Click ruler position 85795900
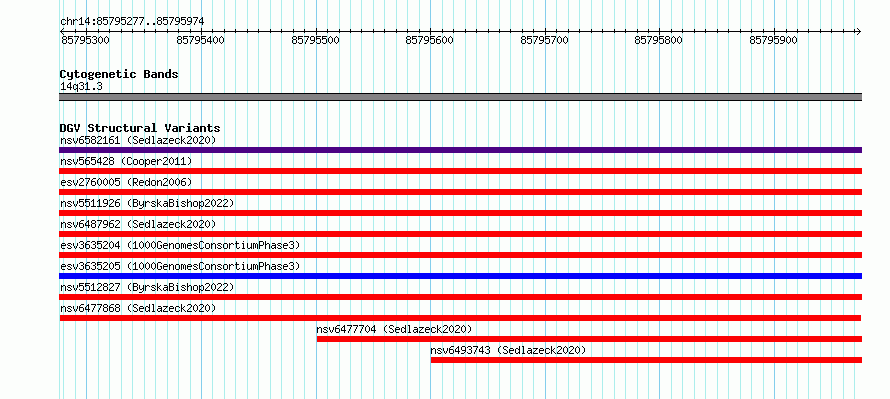890x399 pixels. pyautogui.click(x=774, y=40)
